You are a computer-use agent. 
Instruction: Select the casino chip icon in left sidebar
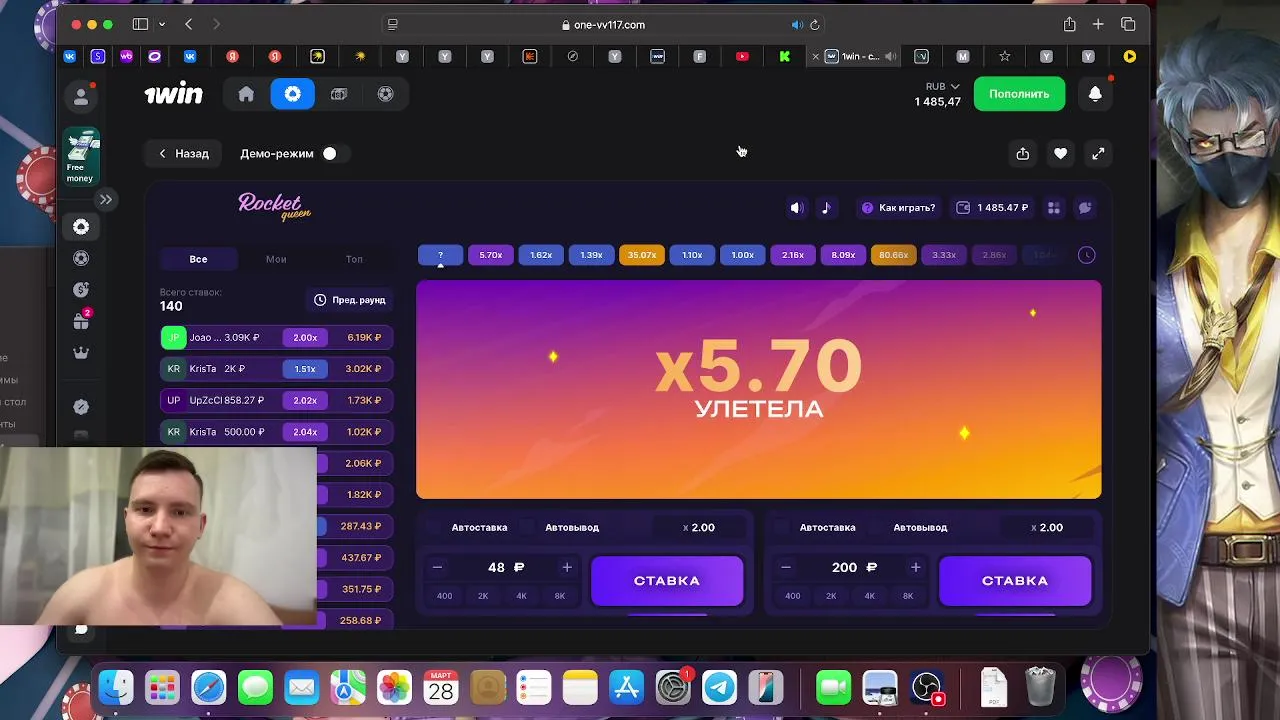(x=81, y=227)
